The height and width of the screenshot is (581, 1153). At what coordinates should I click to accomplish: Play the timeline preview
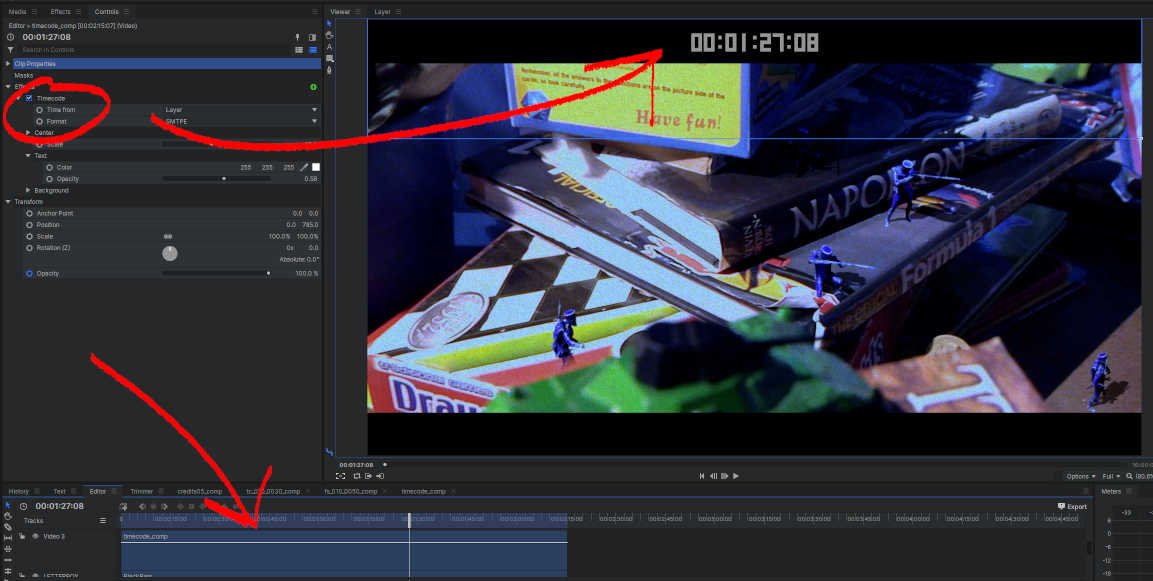[736, 476]
